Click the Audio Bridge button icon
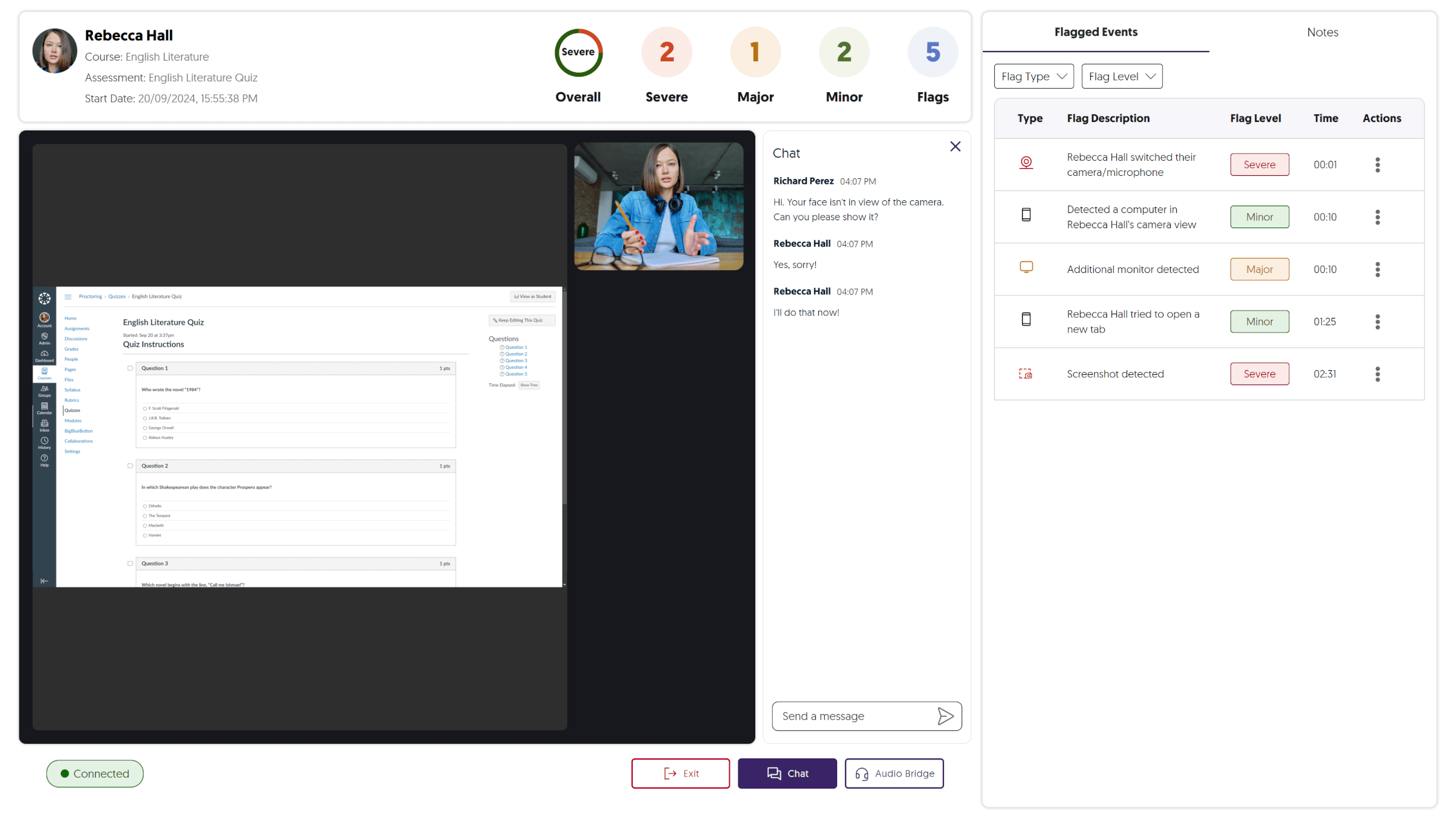The width and height of the screenshot is (1456, 819). point(862,773)
